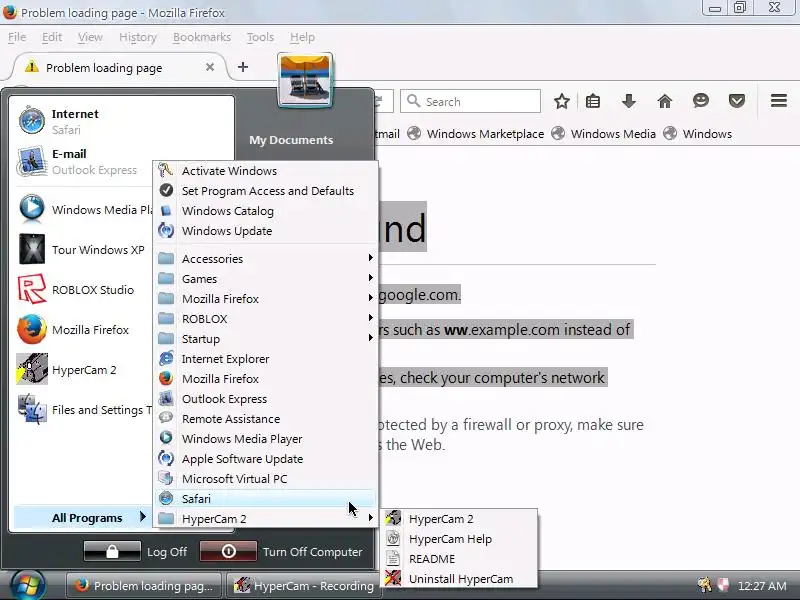This screenshot has width=800, height=600.
Task: Open the Help menu in Firefox
Action: [302, 37]
